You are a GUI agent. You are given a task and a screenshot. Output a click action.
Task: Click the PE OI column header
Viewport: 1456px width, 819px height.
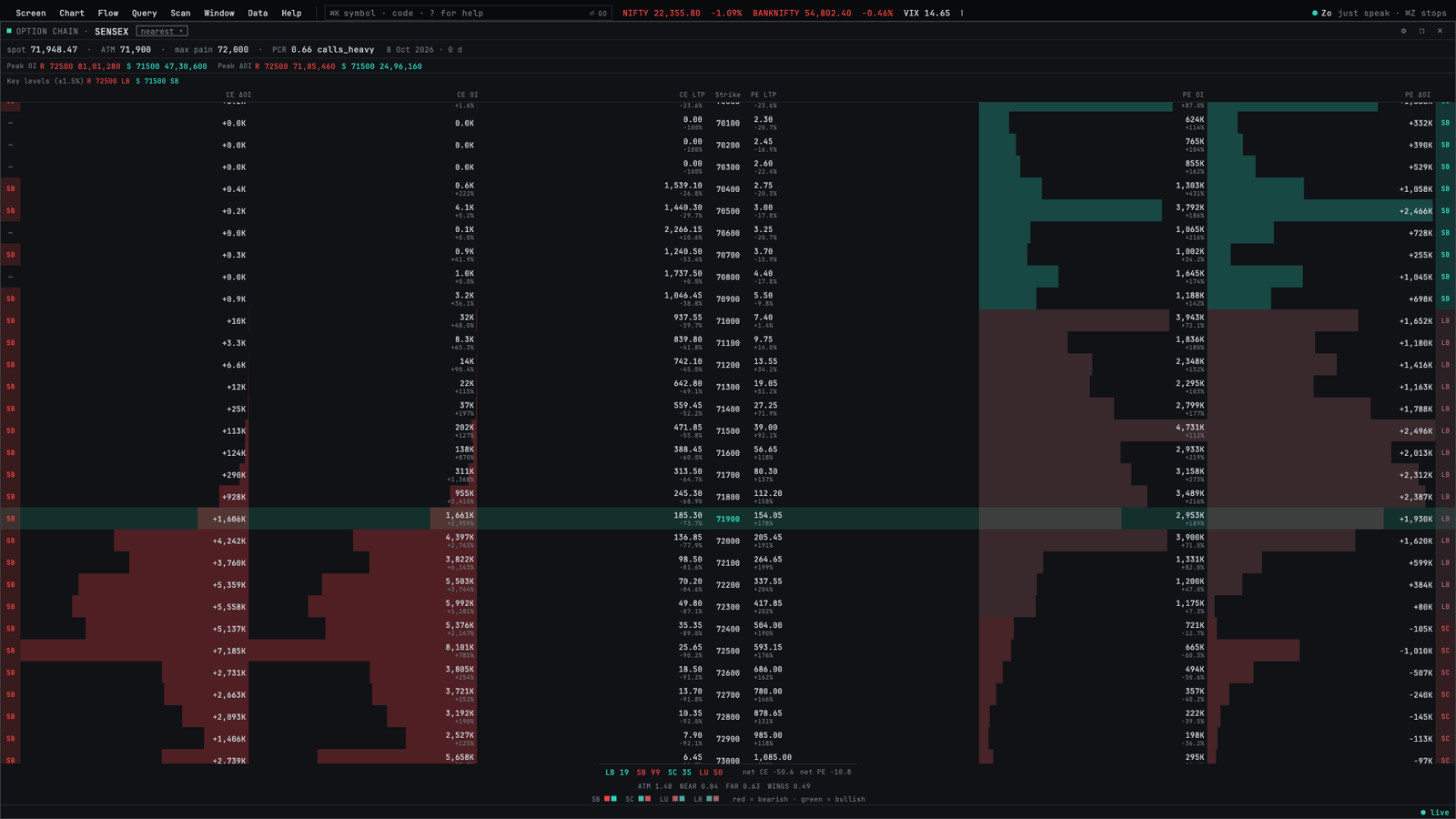(1193, 95)
